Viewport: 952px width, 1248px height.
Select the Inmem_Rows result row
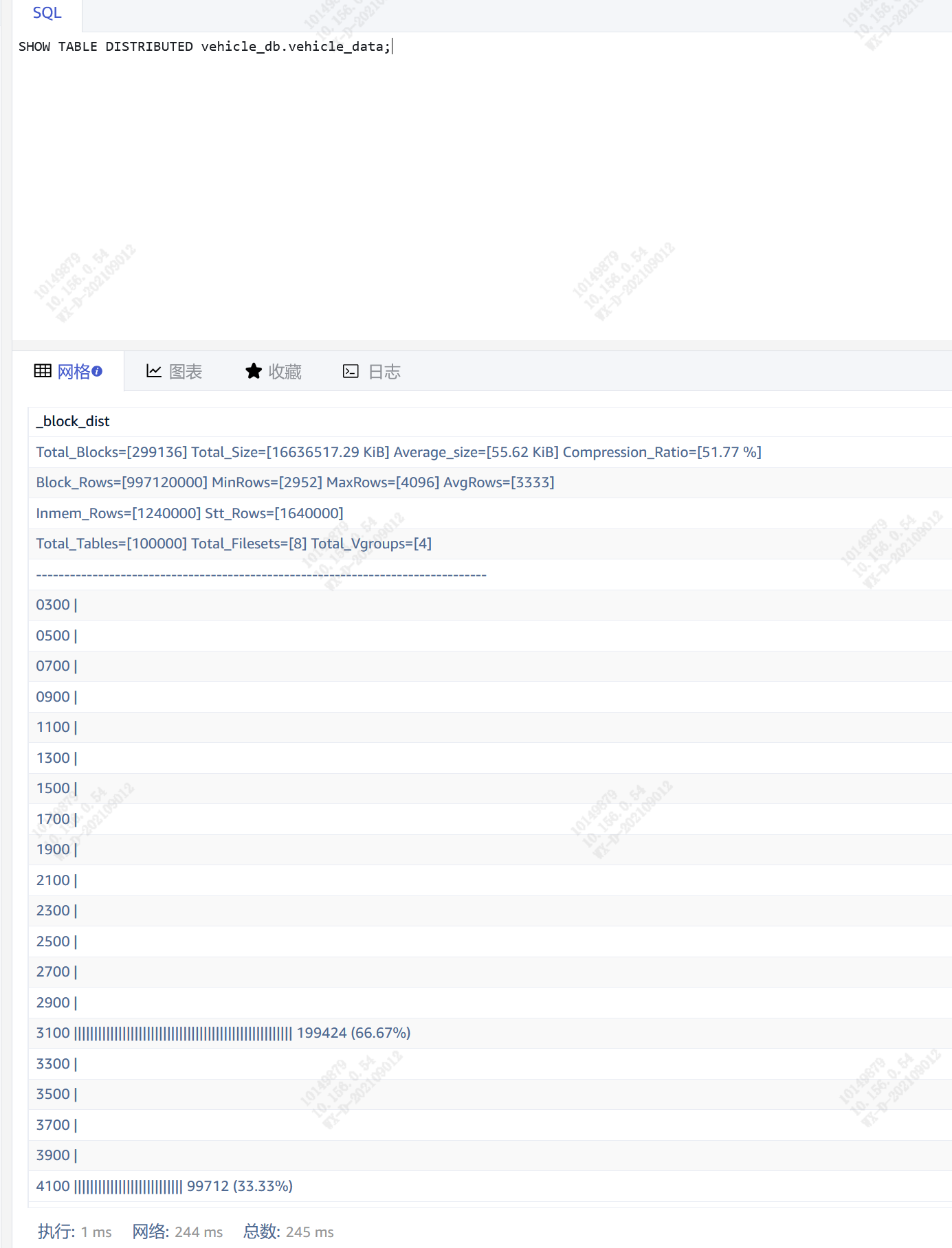pos(190,513)
